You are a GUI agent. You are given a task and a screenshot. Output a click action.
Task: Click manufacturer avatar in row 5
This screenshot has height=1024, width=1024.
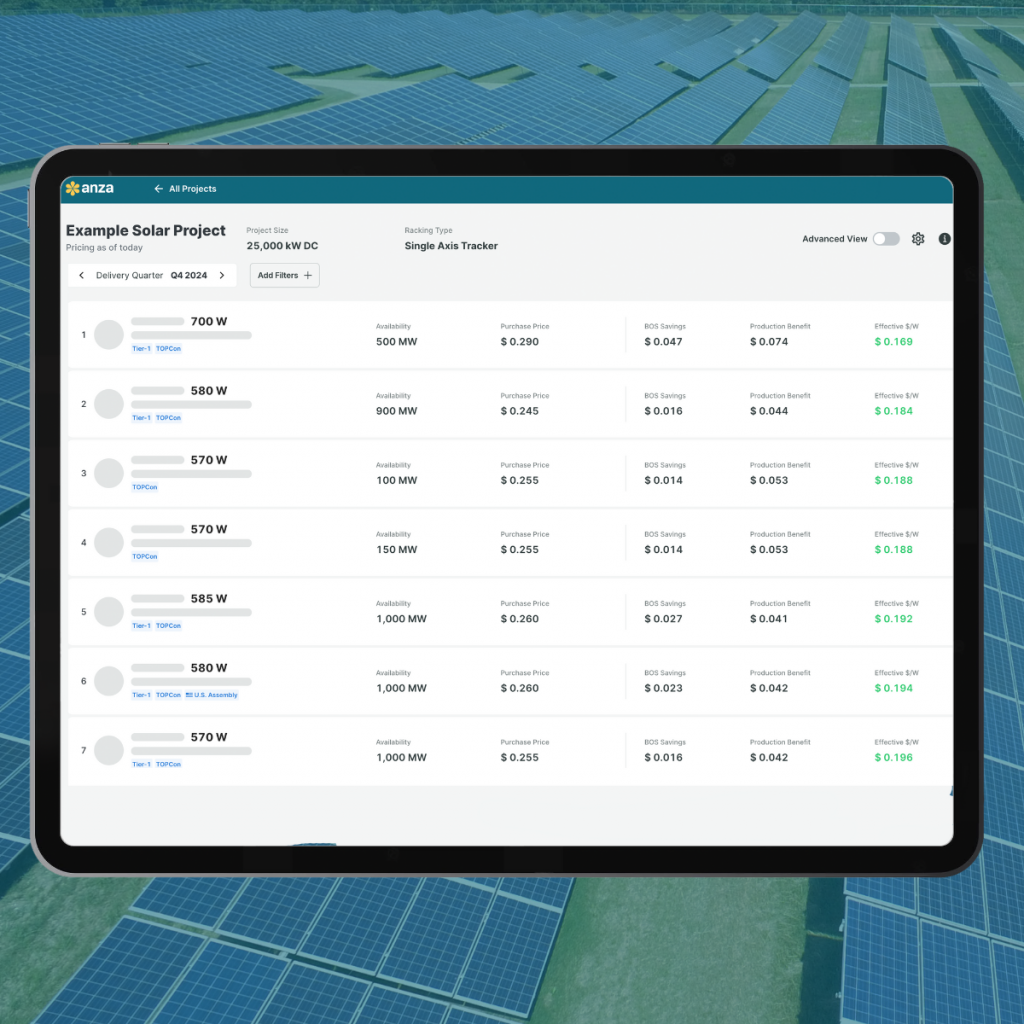click(x=108, y=612)
